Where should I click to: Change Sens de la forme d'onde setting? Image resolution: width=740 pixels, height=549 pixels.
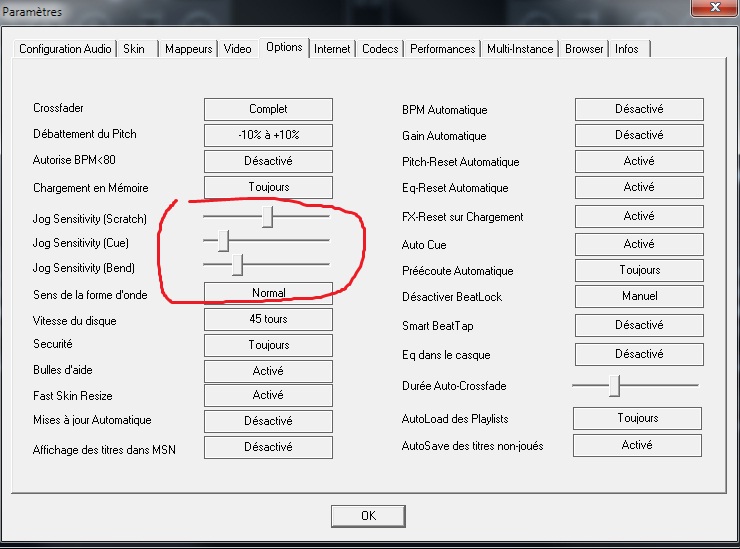[x=268, y=293]
